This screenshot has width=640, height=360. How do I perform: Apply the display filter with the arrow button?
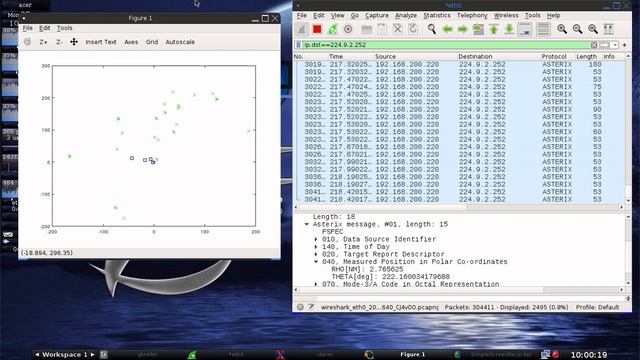coord(604,45)
